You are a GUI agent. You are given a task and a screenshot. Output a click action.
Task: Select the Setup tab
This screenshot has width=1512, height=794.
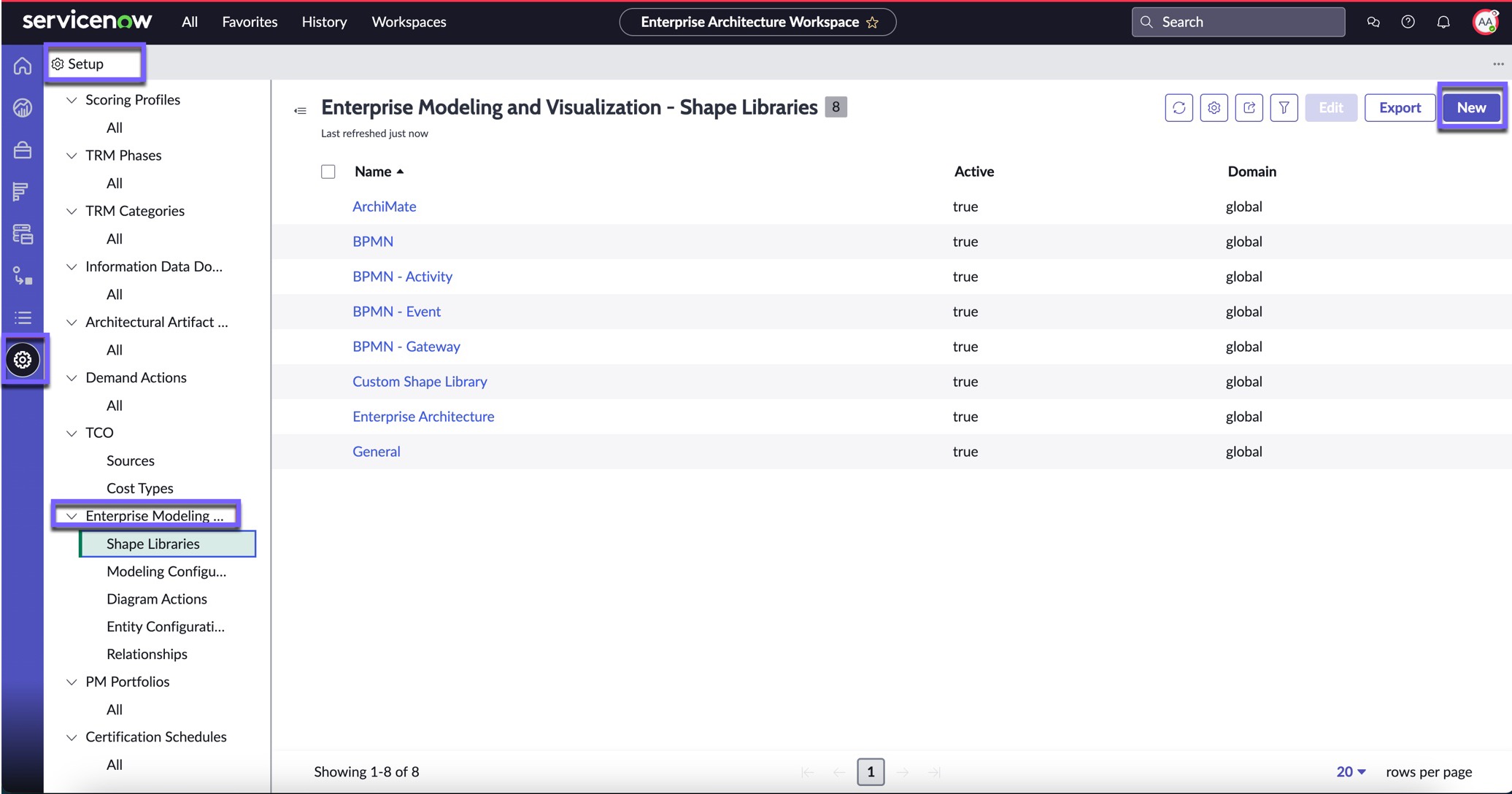[x=95, y=63]
